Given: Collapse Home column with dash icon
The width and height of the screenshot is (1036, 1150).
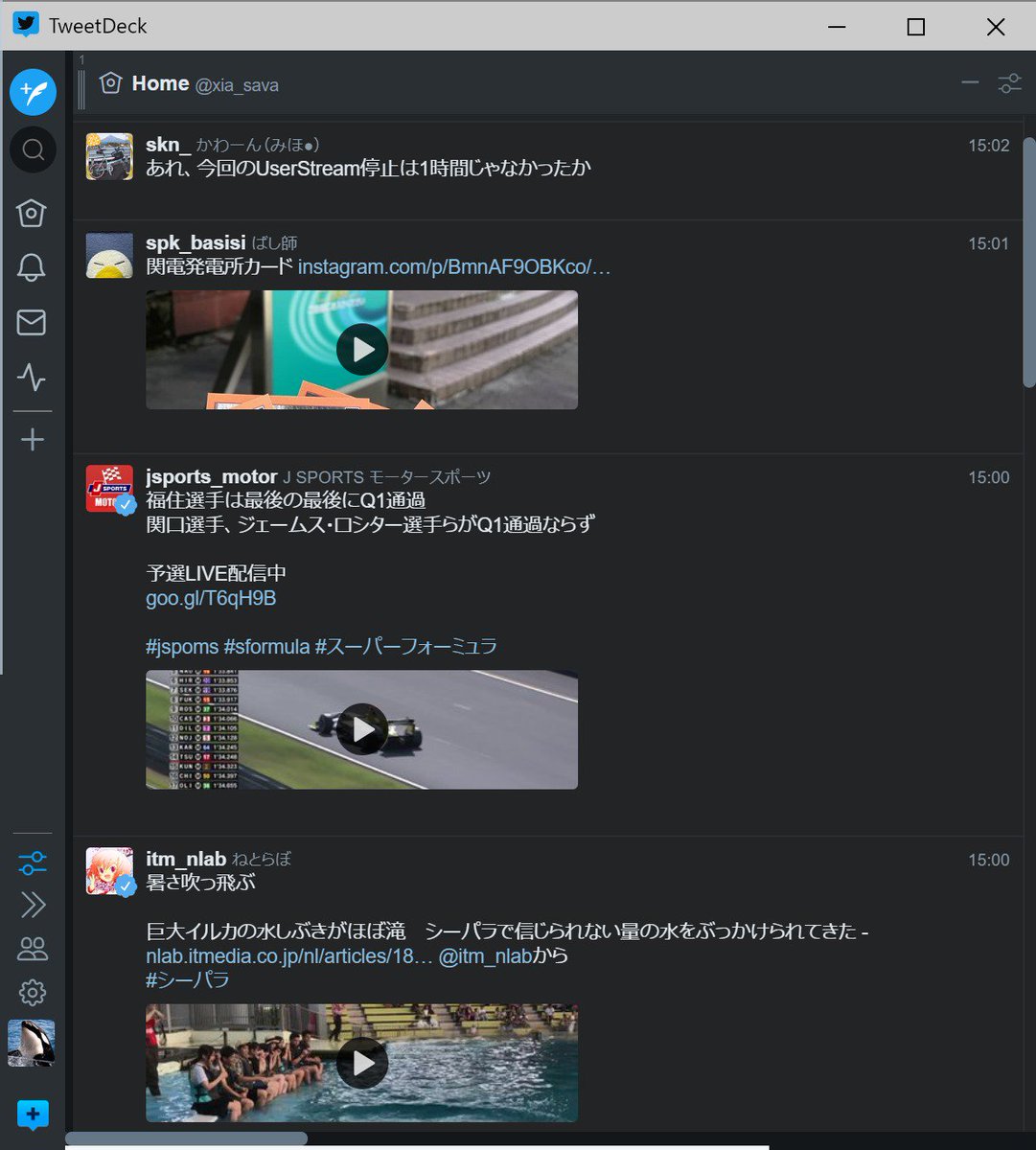Looking at the screenshot, I should pos(970,83).
